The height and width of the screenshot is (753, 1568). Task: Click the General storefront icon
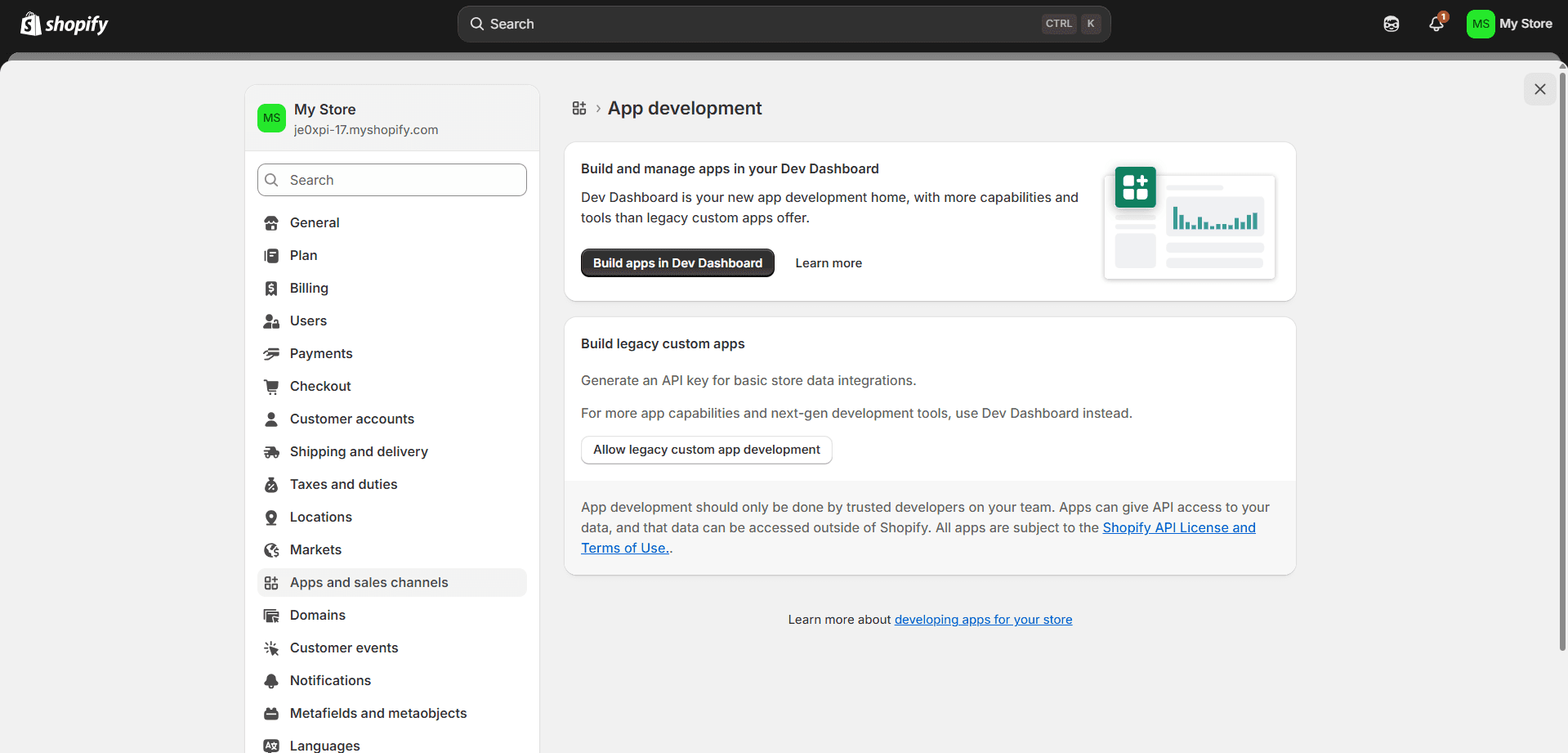click(x=271, y=223)
